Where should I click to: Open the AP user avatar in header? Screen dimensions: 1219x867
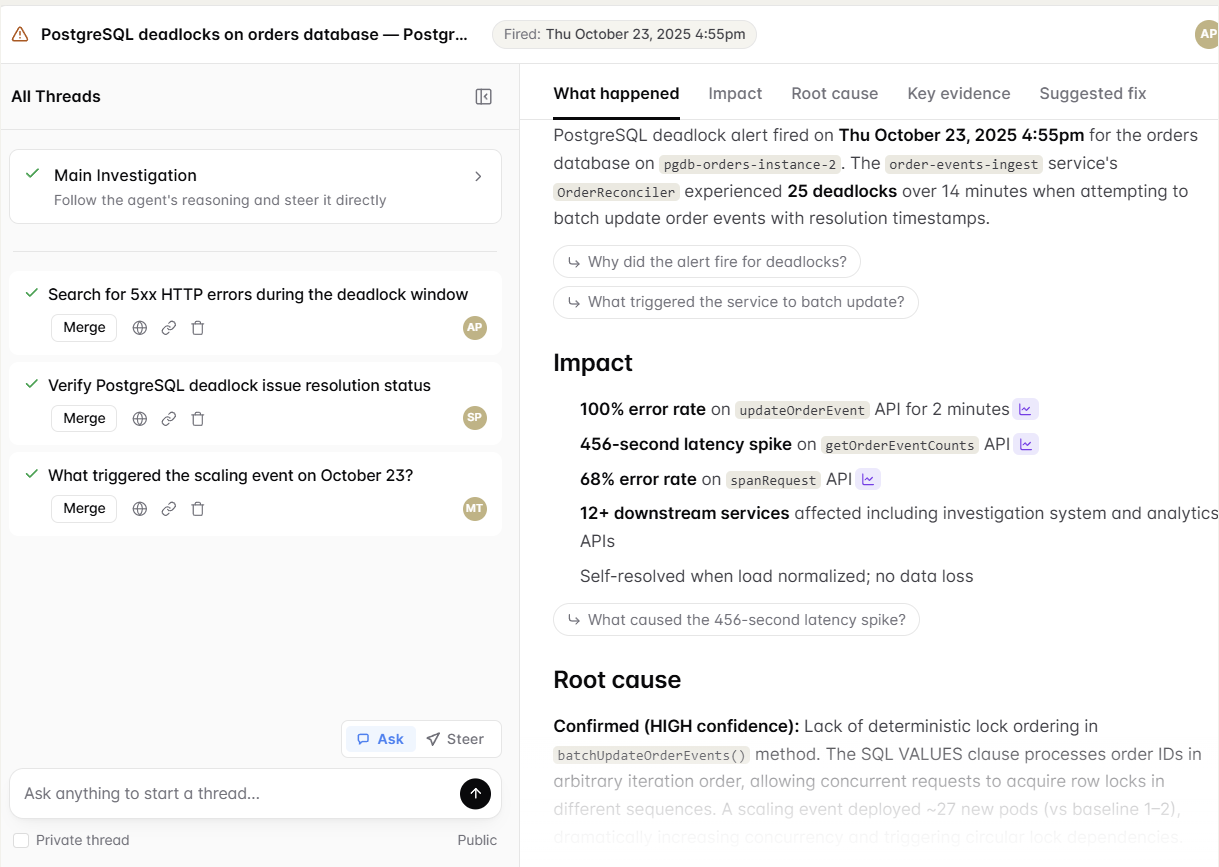(1207, 34)
